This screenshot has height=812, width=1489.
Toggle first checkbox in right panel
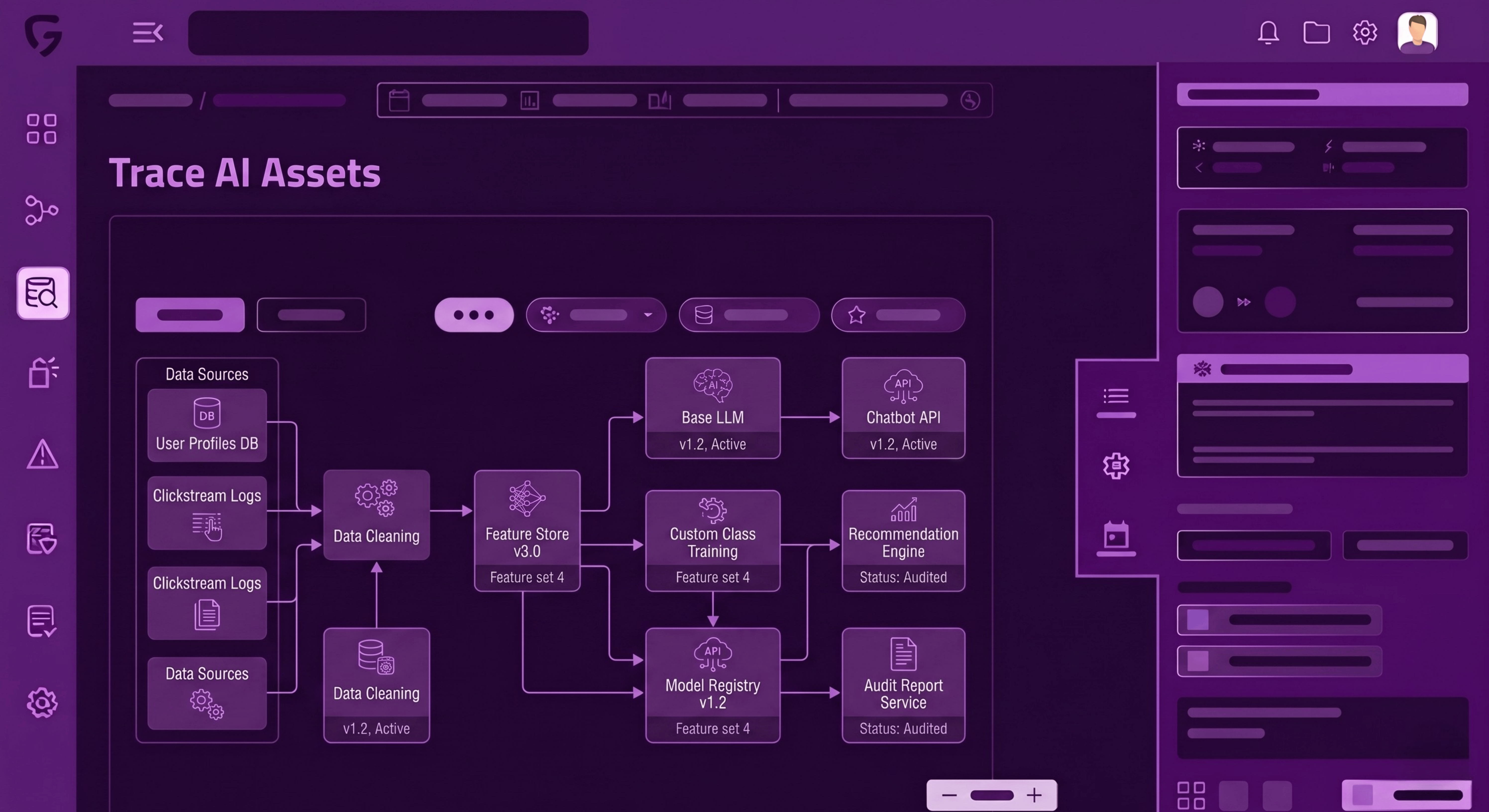[x=1198, y=619]
